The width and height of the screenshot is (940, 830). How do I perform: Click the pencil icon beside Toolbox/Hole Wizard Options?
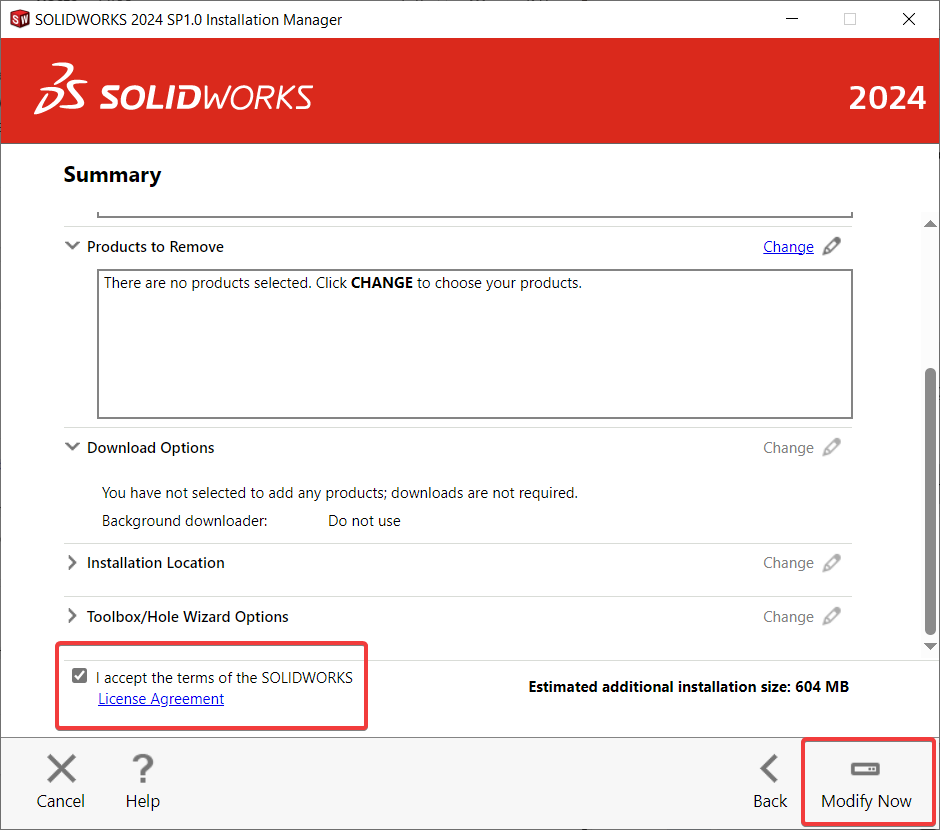pos(831,616)
